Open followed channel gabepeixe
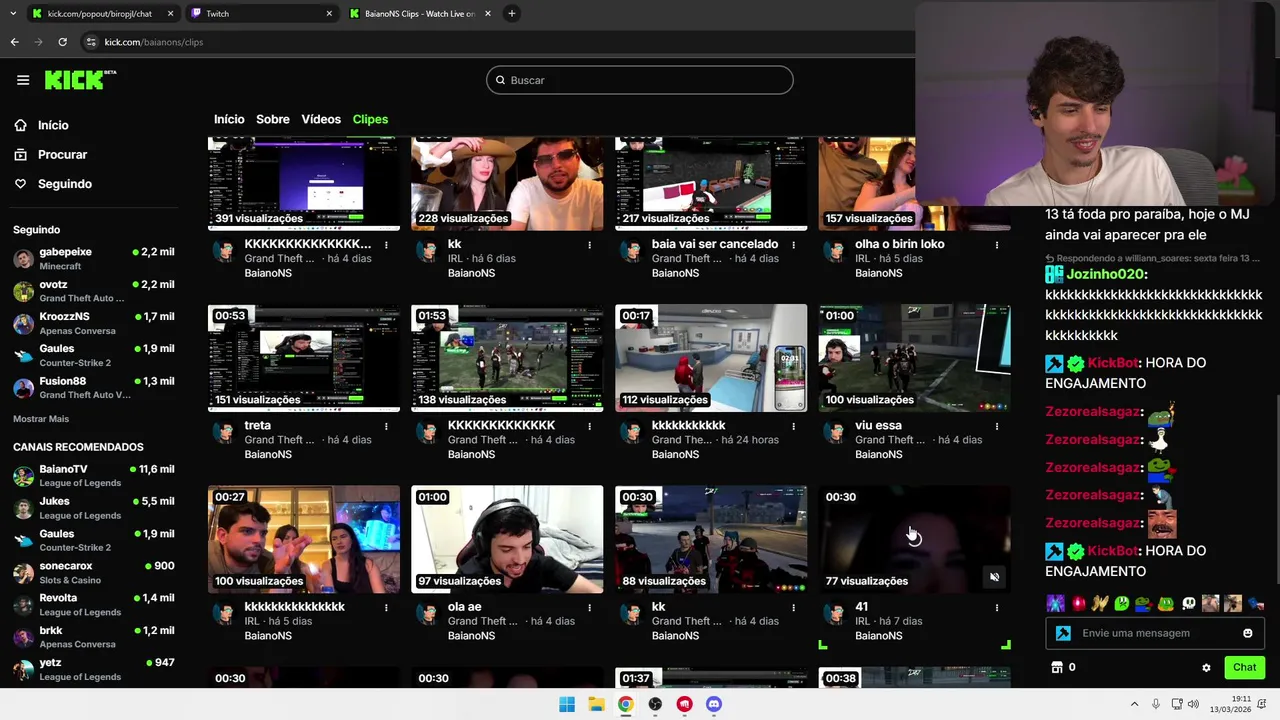 [x=94, y=259]
